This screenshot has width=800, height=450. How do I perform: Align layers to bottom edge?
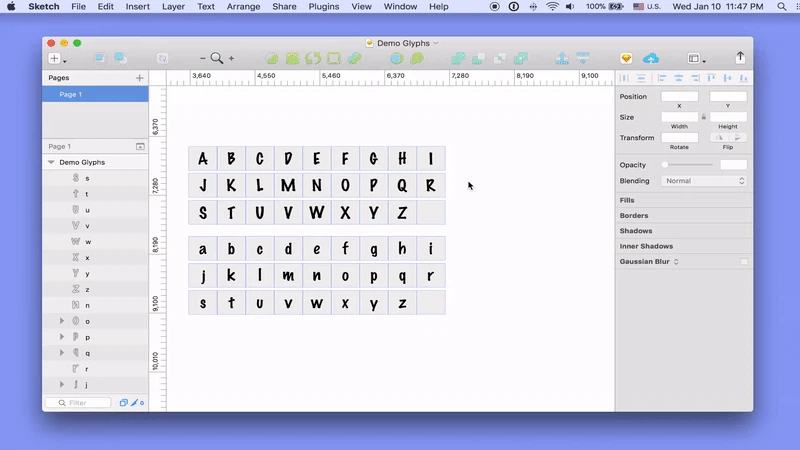(x=743, y=78)
